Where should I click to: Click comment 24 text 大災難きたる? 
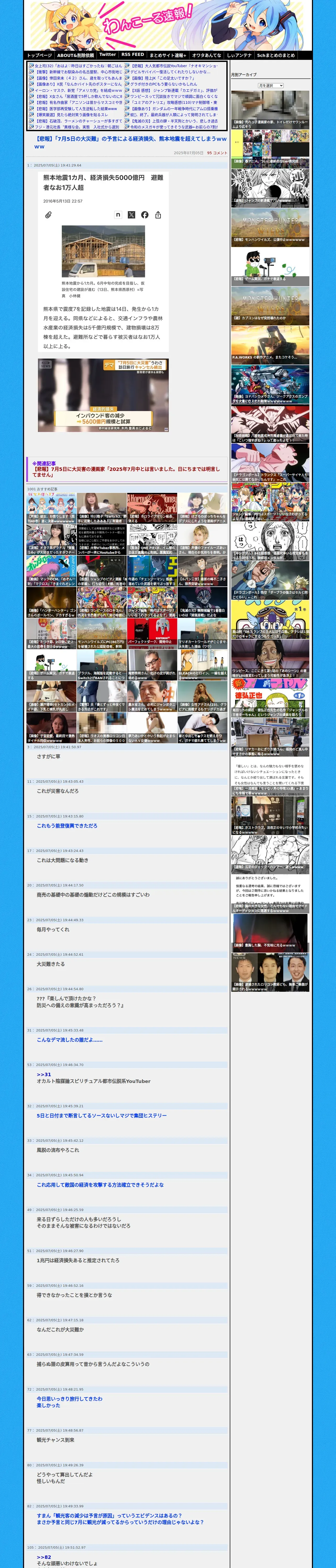pos(51,964)
